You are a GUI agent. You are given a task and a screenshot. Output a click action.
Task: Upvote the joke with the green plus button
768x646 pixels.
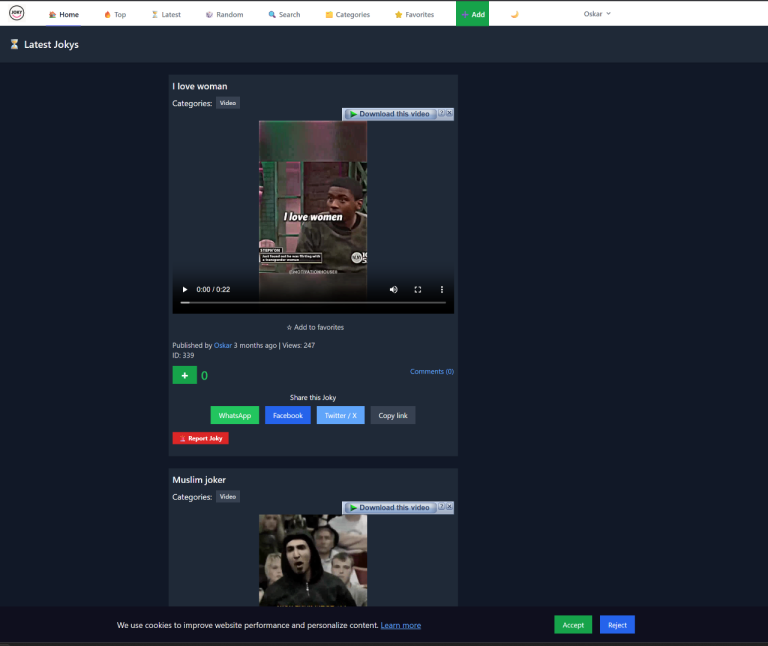(x=184, y=375)
